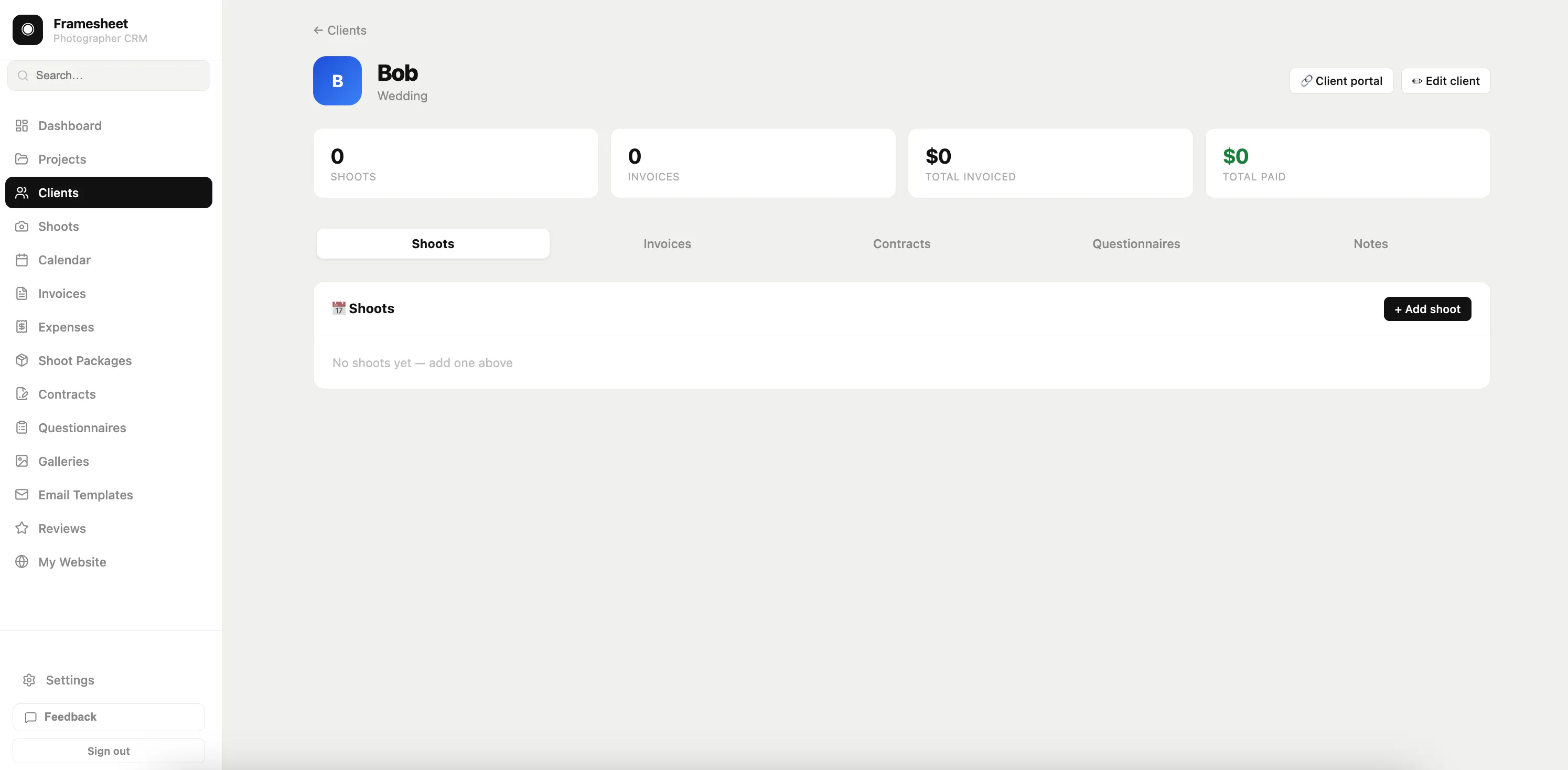The width and height of the screenshot is (1568, 770).
Task: Click the Reviews star icon
Action: [x=22, y=528]
